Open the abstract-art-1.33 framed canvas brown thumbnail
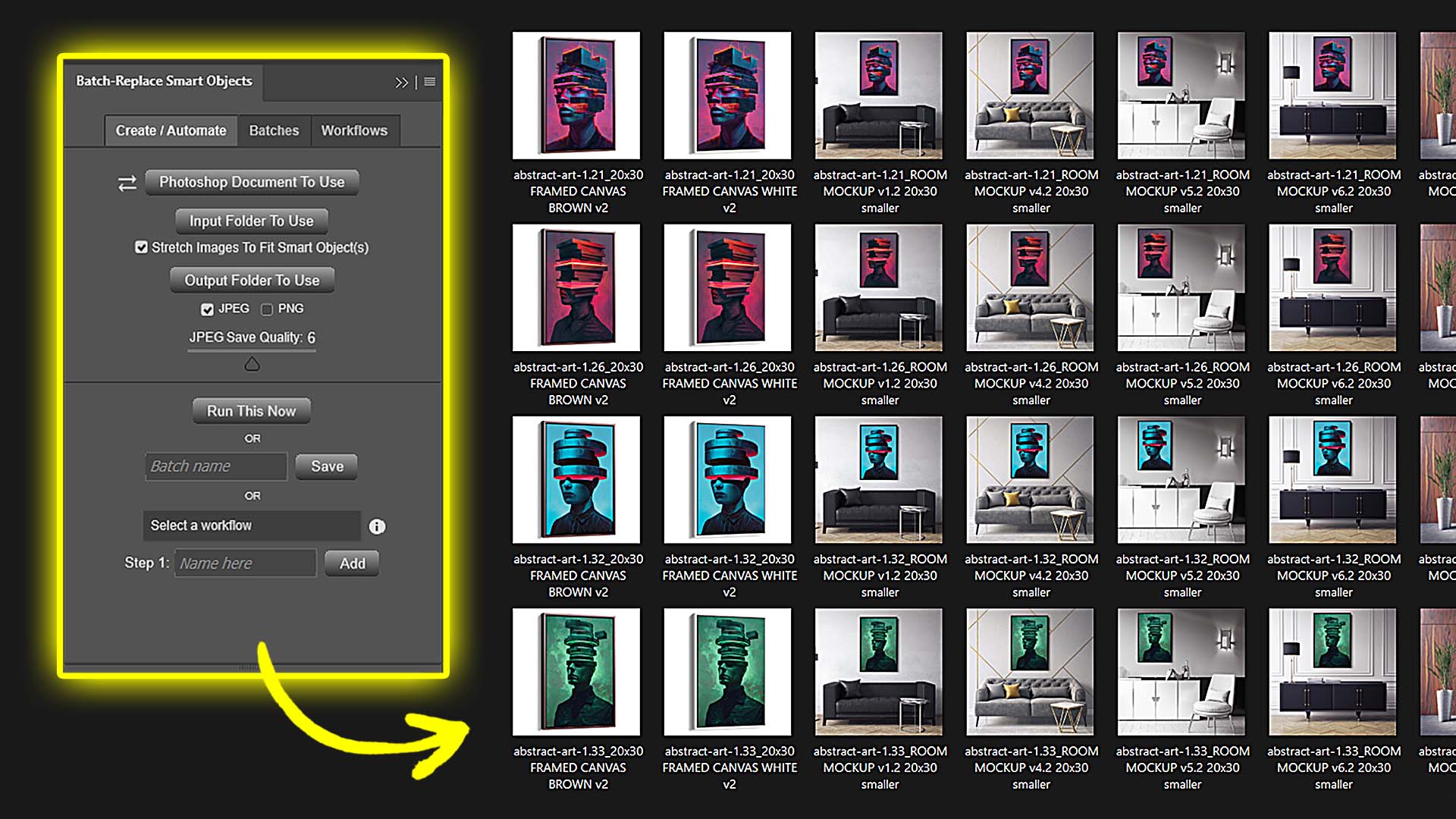 tap(576, 672)
